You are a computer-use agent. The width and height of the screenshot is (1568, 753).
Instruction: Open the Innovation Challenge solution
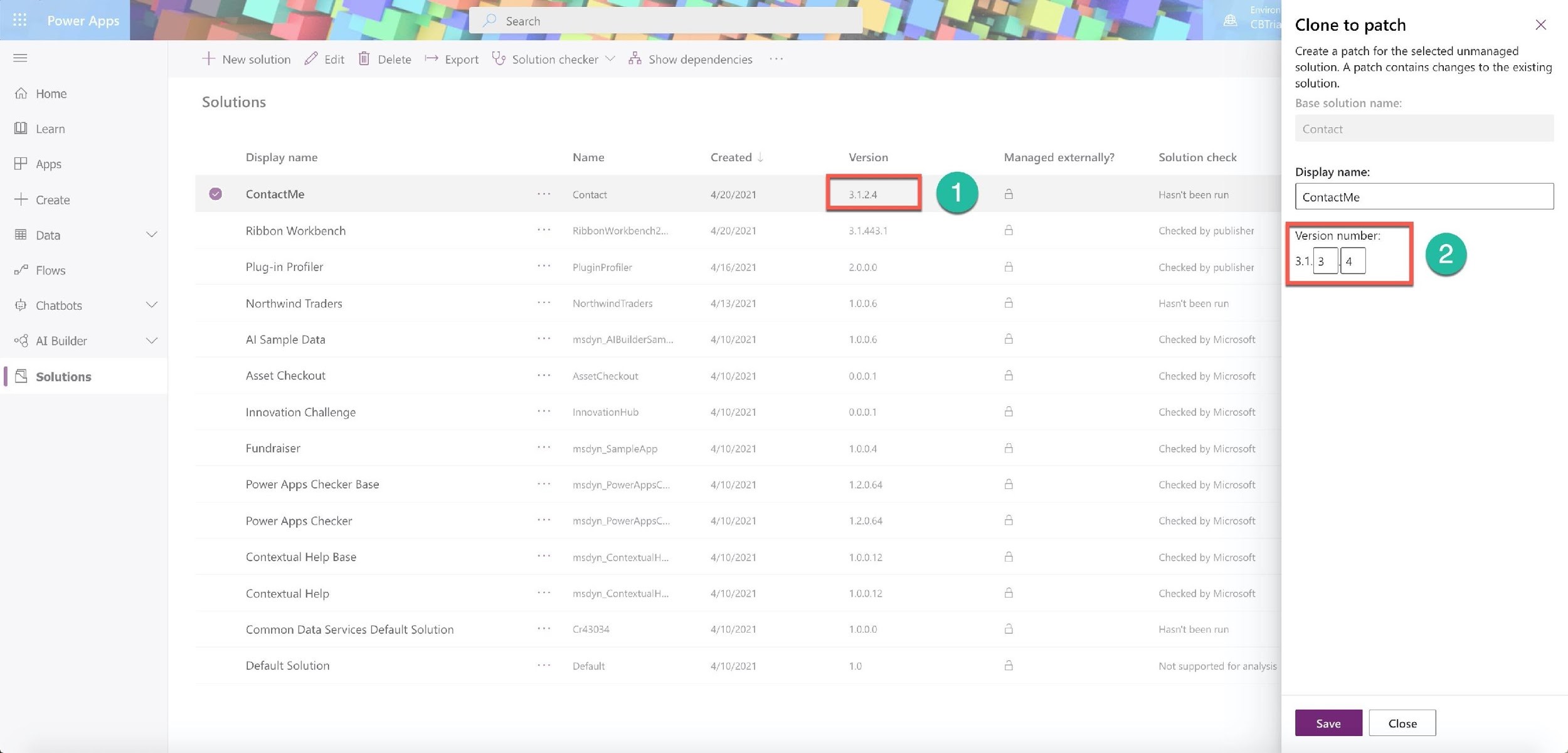click(300, 412)
